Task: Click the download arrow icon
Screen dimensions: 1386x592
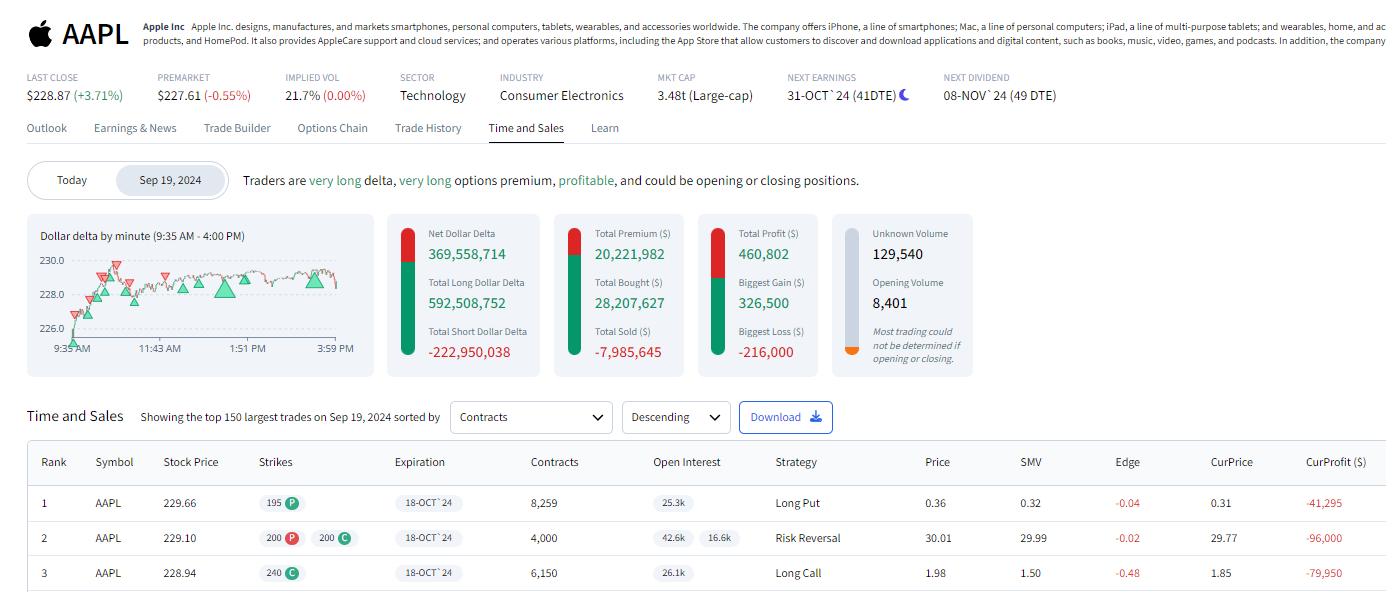Action: tap(816, 417)
